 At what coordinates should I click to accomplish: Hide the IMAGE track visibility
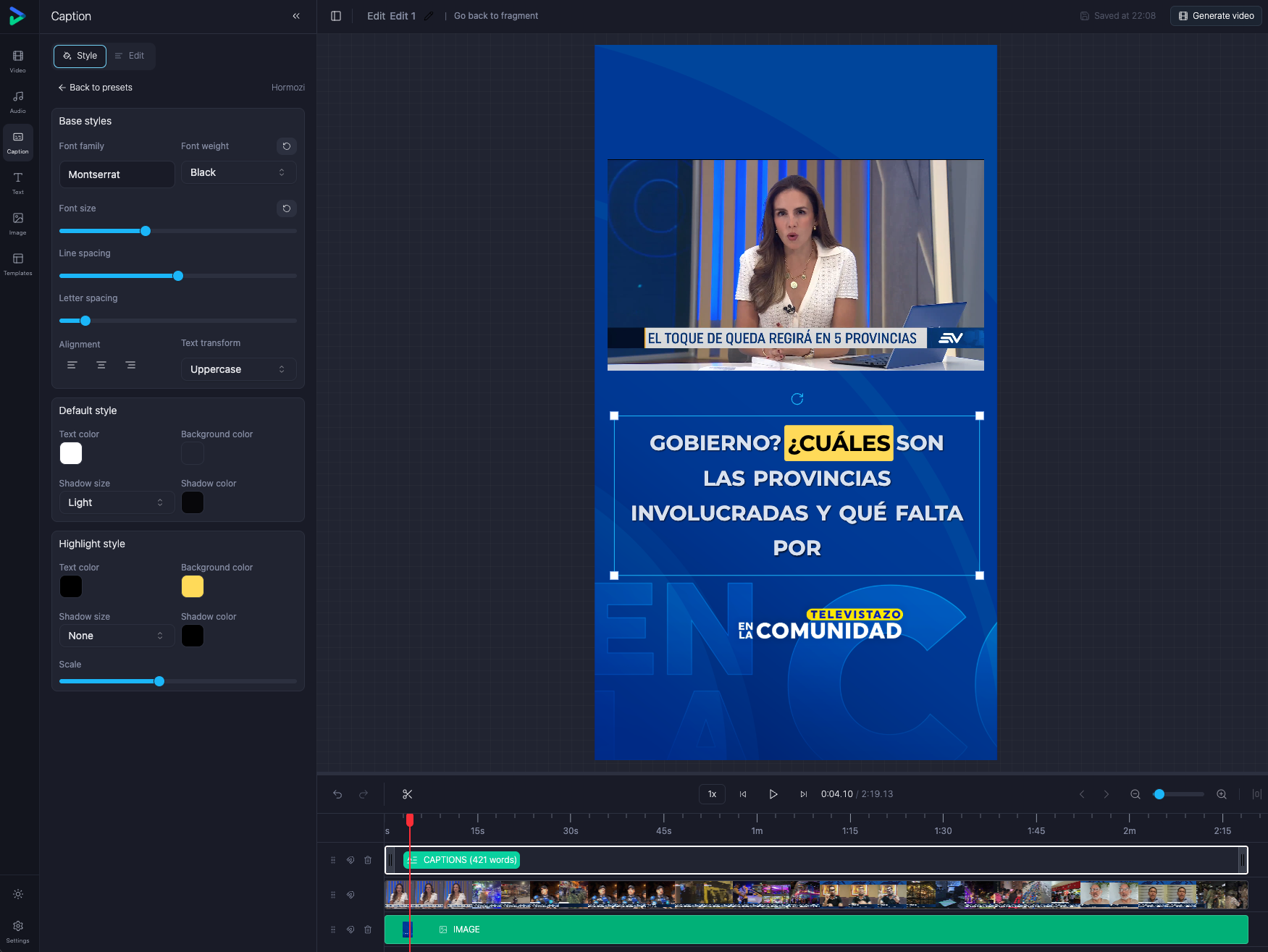[350, 930]
